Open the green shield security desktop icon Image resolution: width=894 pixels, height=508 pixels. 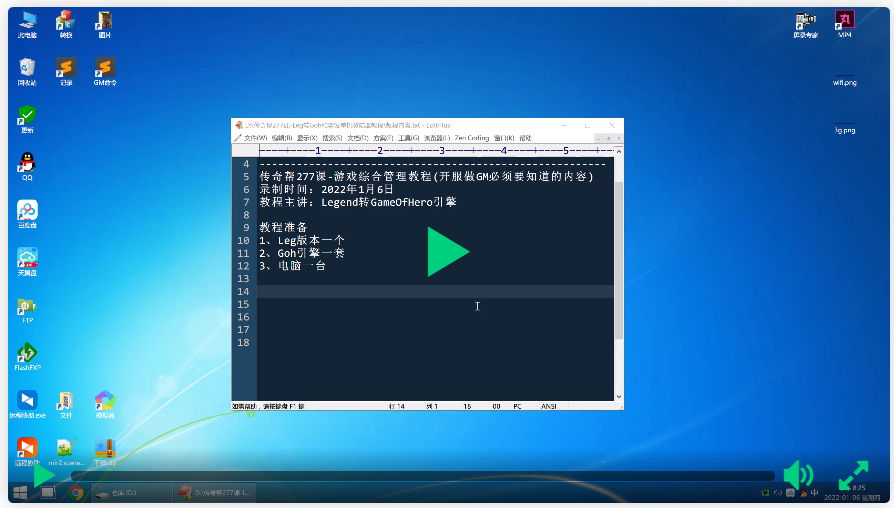[27, 120]
